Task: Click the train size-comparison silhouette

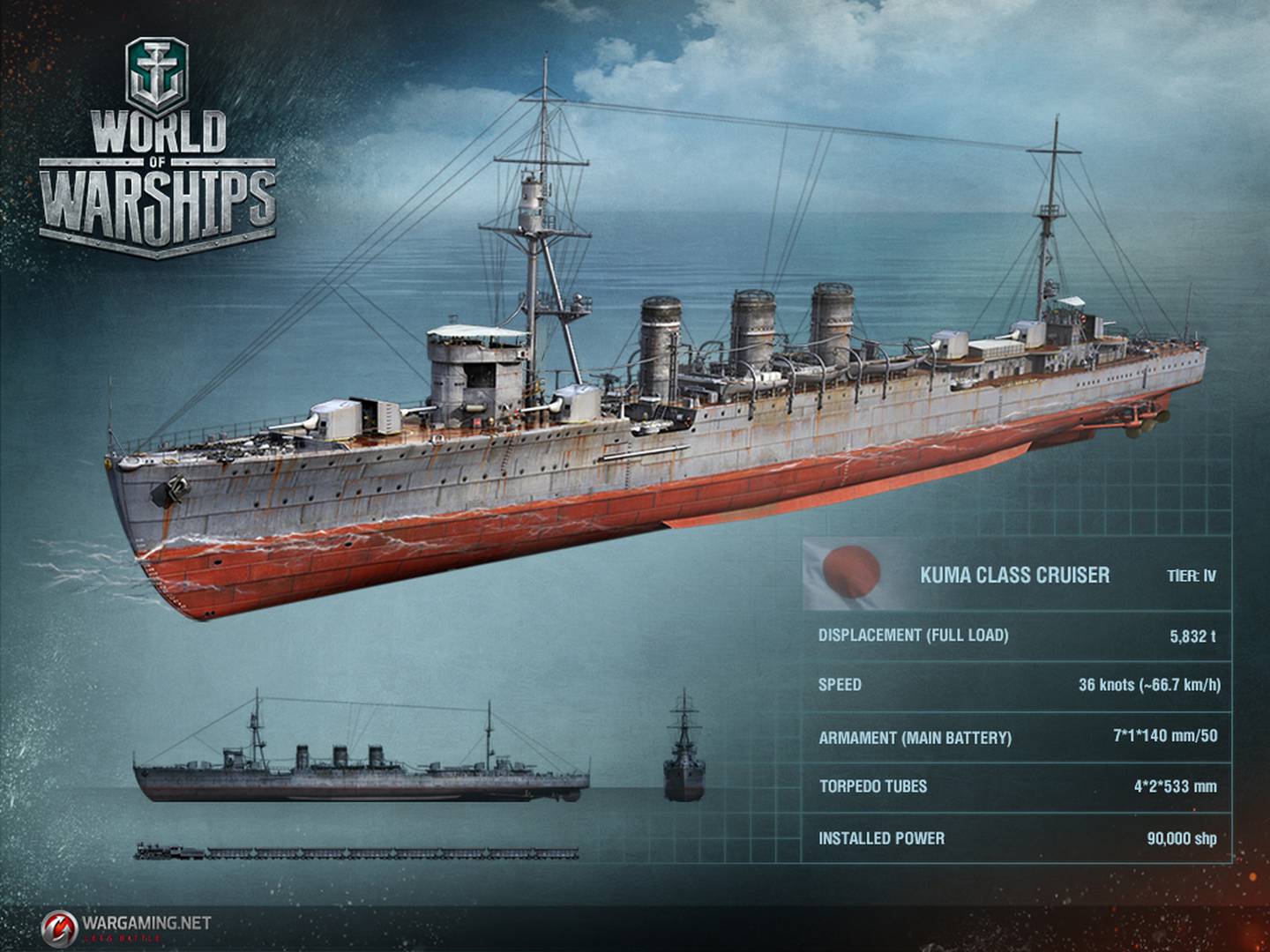Action: 356,852
